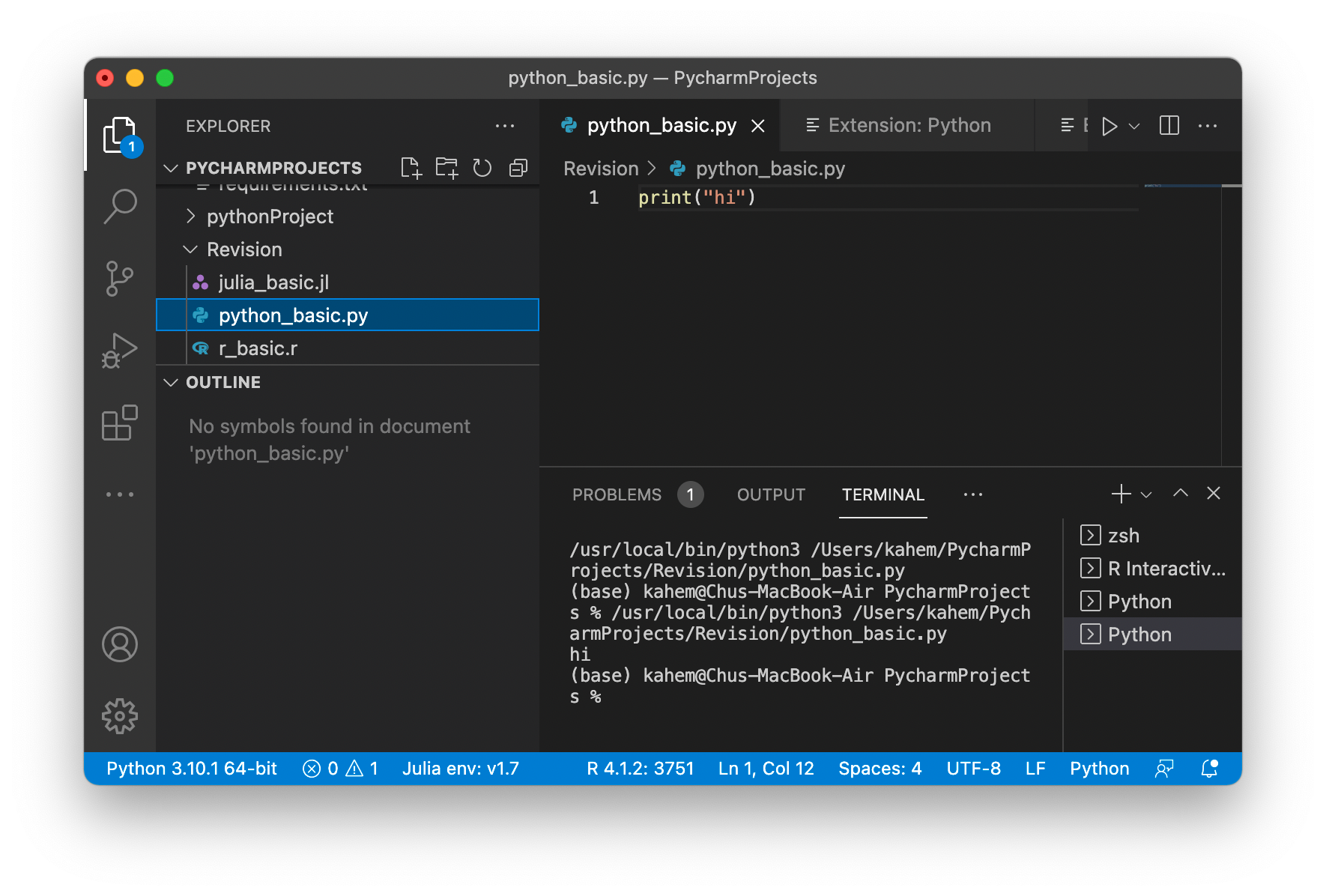
Task: Open julia_basic.jl in the explorer
Action: pos(273,282)
